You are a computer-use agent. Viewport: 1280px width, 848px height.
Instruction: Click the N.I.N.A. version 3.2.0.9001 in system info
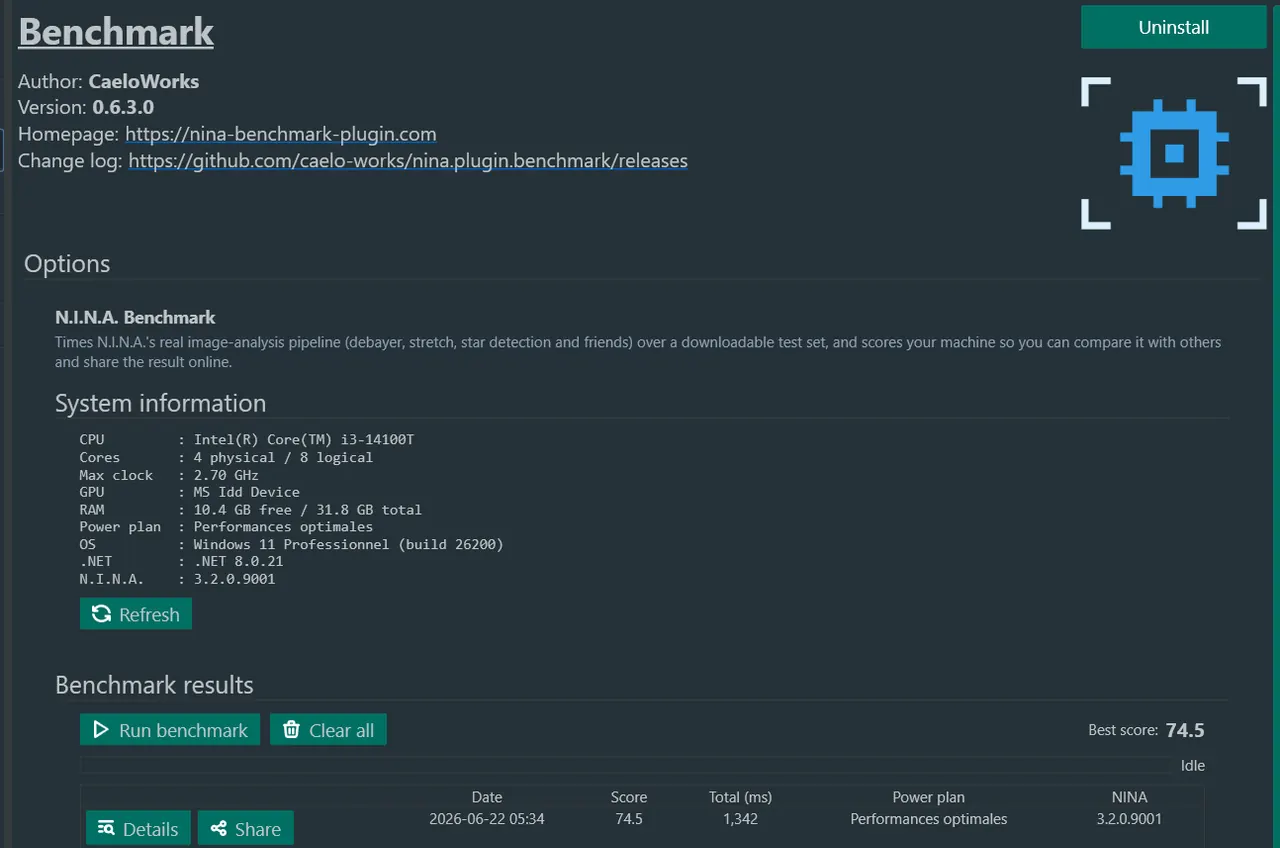coord(234,579)
